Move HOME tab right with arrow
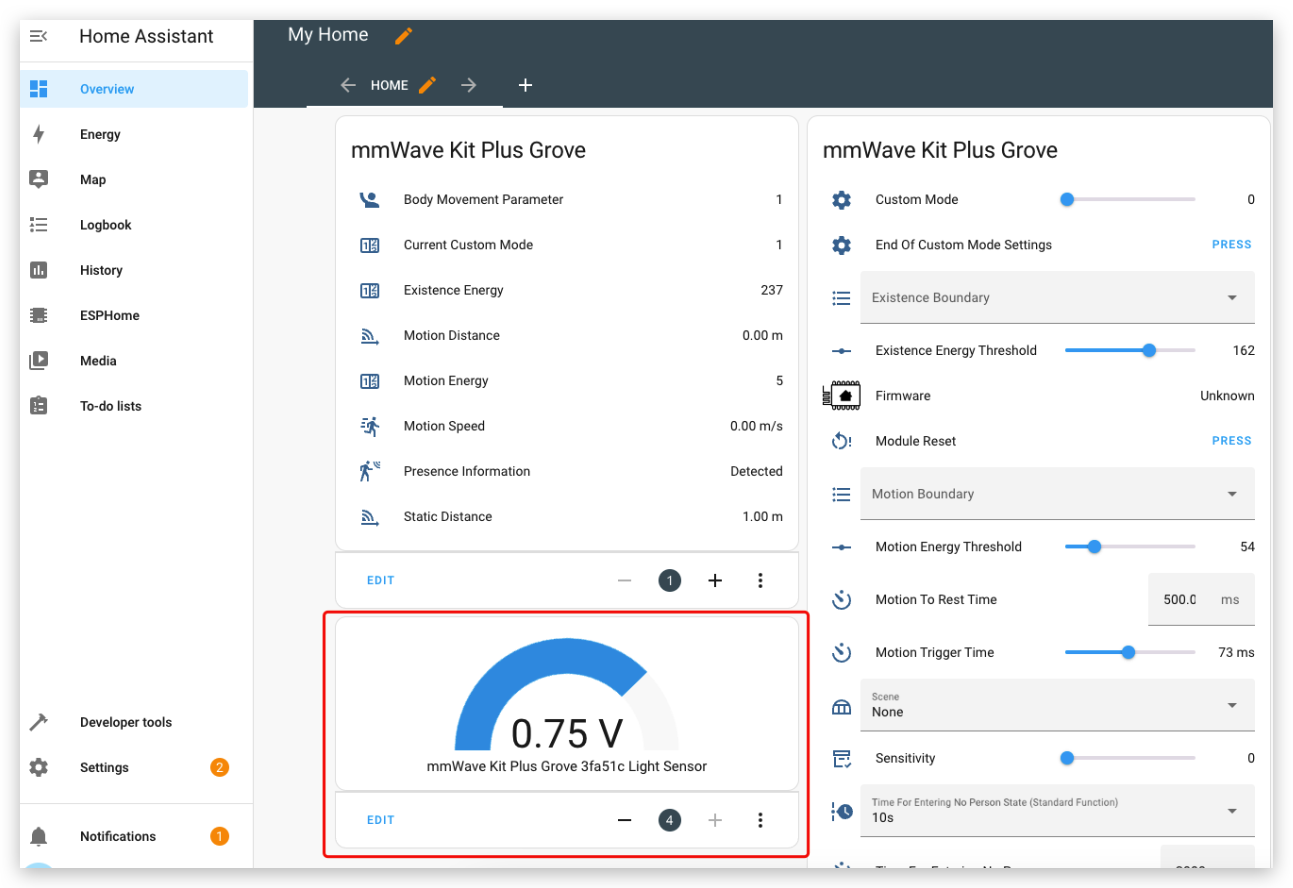This screenshot has height=888, width=1293. pyautogui.click(x=469, y=85)
